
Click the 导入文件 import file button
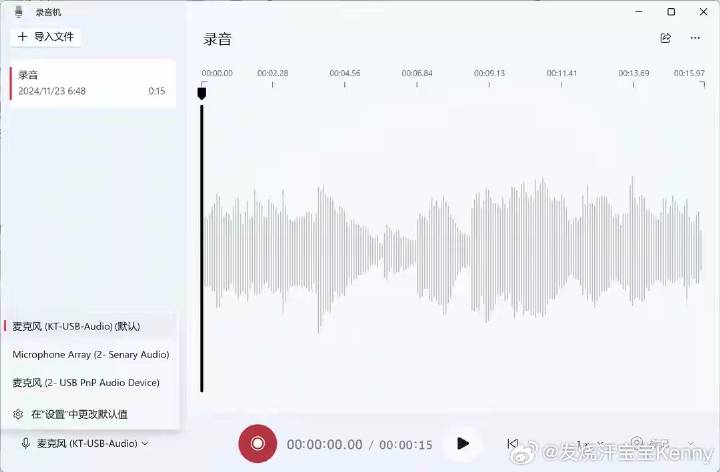[46, 36]
